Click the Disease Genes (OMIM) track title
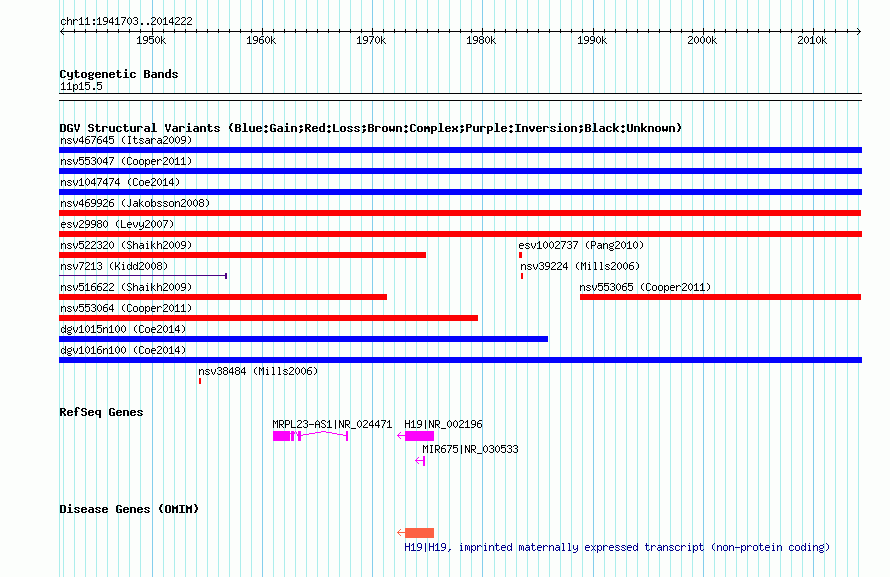Screen dimensions: 890x577 129,509
